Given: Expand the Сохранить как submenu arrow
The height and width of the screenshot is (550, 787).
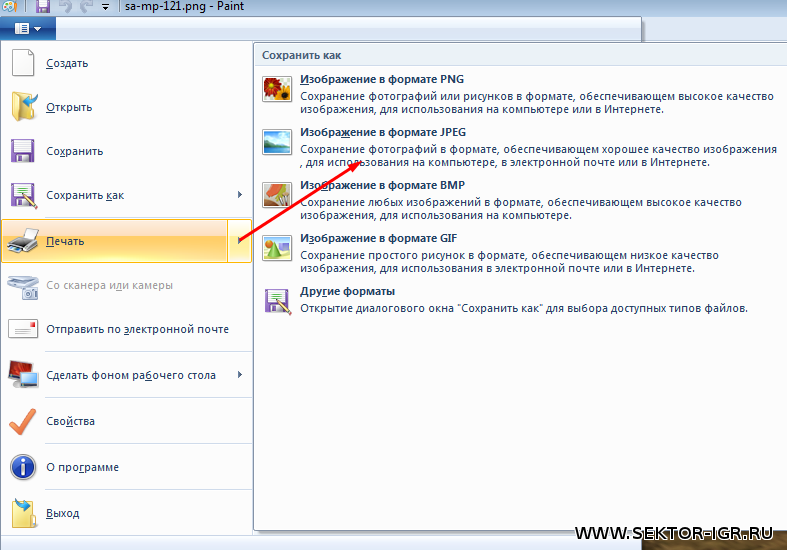Looking at the screenshot, I should coord(240,195).
